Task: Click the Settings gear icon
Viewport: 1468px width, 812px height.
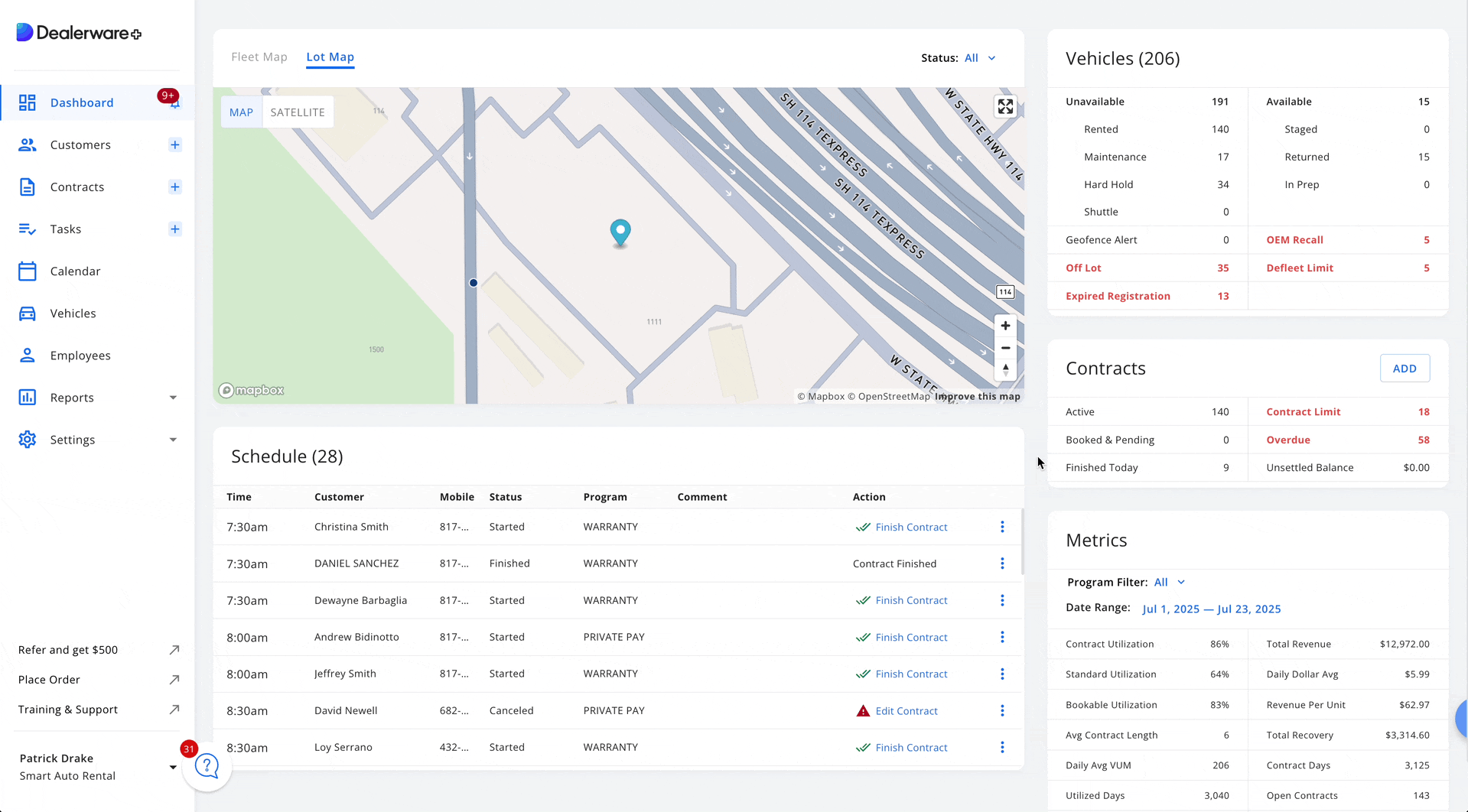Action: pyautogui.click(x=28, y=439)
